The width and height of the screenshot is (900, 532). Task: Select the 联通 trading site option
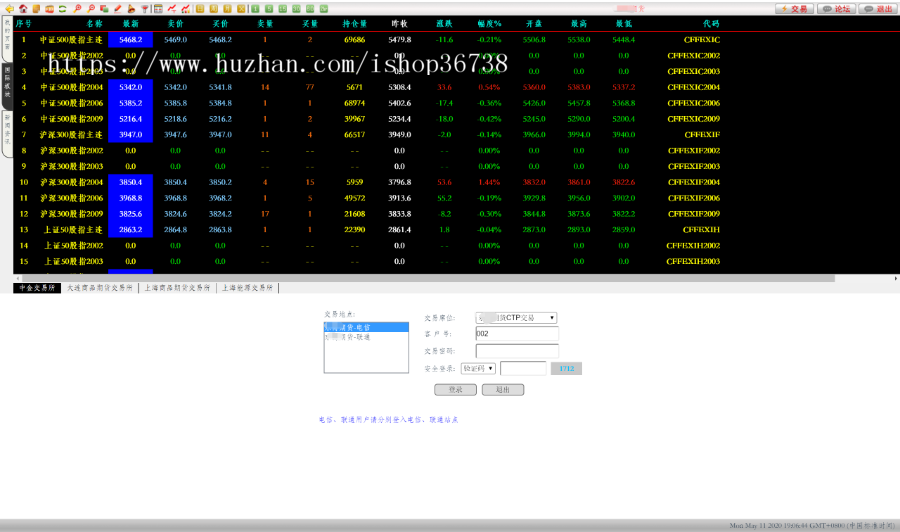(x=366, y=337)
